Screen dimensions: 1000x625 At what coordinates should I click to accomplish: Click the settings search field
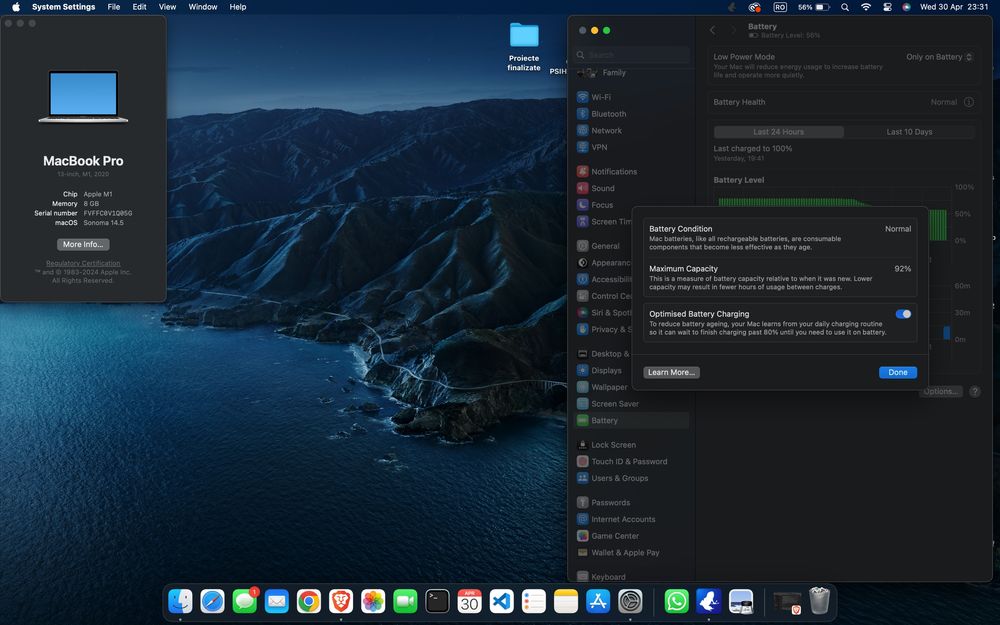(x=633, y=55)
